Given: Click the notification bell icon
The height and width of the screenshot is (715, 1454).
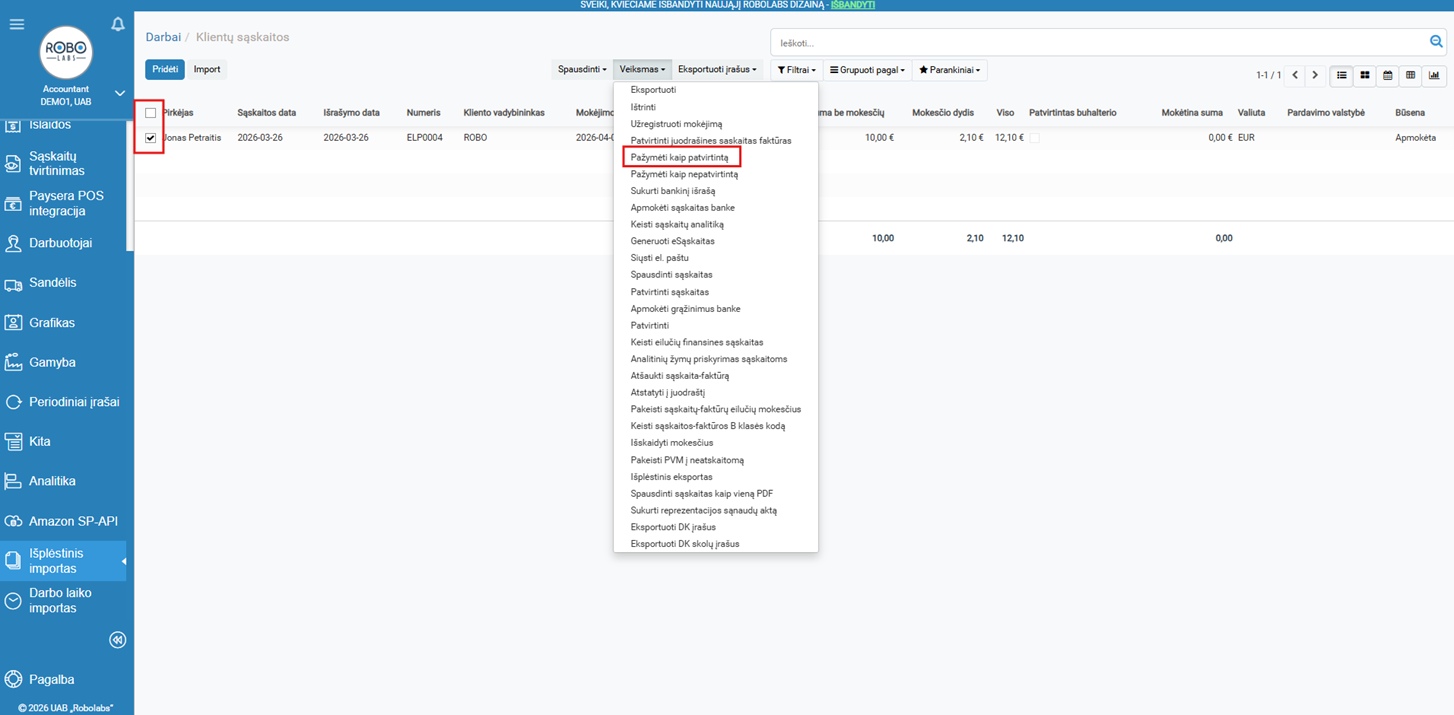Looking at the screenshot, I should point(118,24).
